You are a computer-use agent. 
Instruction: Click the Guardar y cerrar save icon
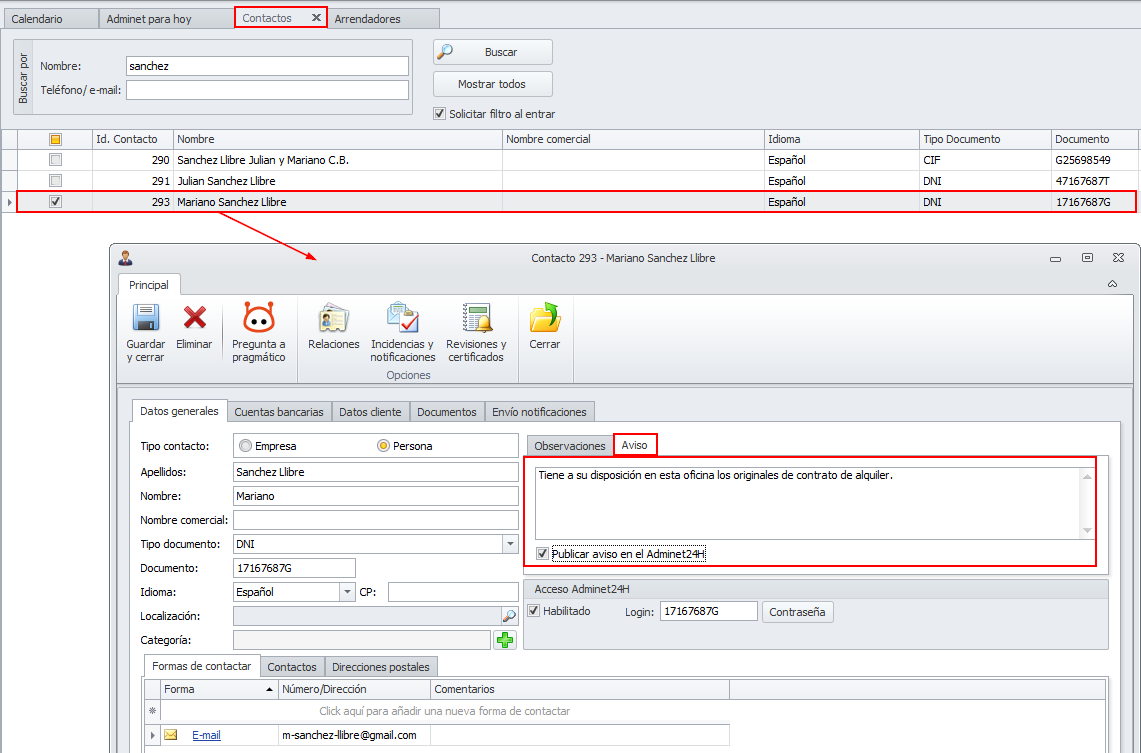coord(146,319)
